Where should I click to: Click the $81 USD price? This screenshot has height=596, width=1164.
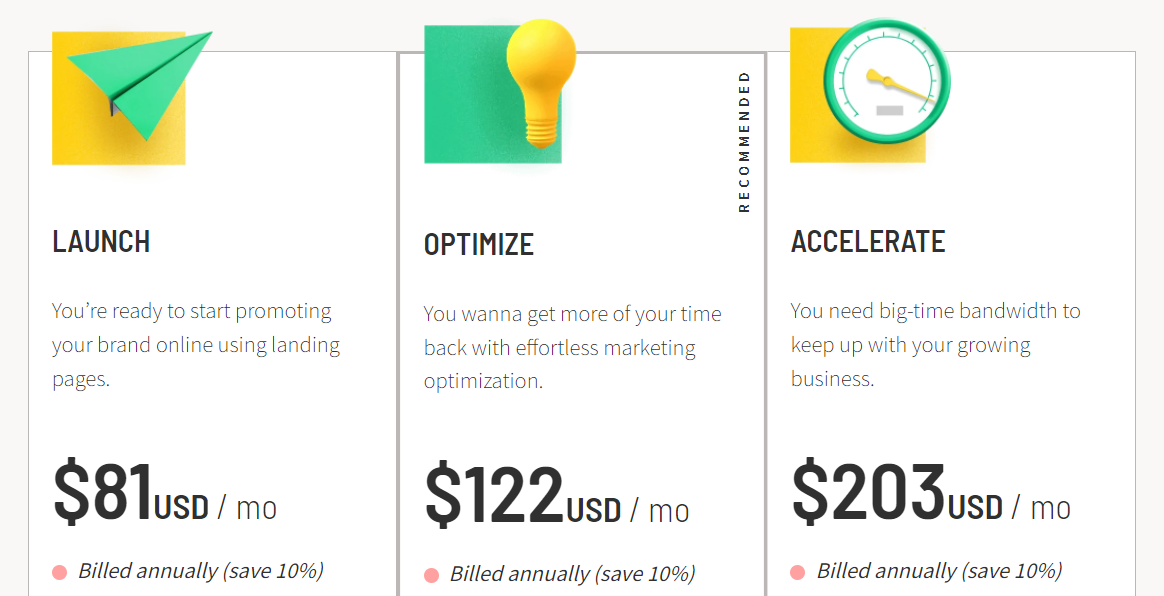[165, 494]
